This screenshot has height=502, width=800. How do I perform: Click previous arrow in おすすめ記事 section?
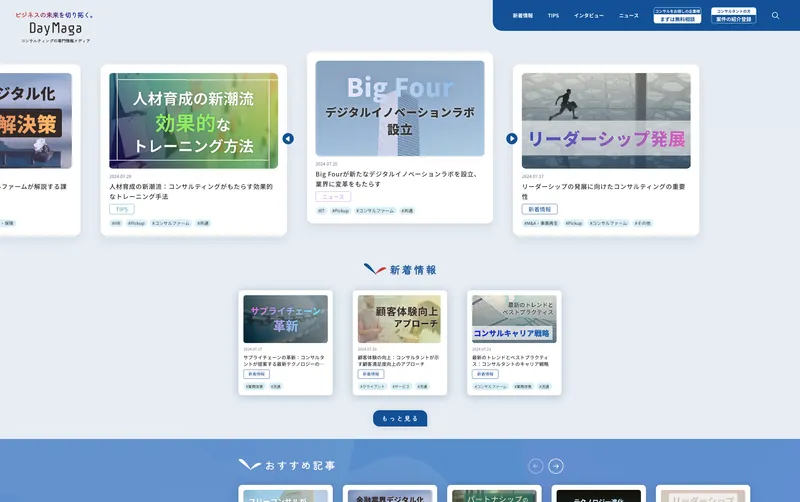[x=536, y=466]
